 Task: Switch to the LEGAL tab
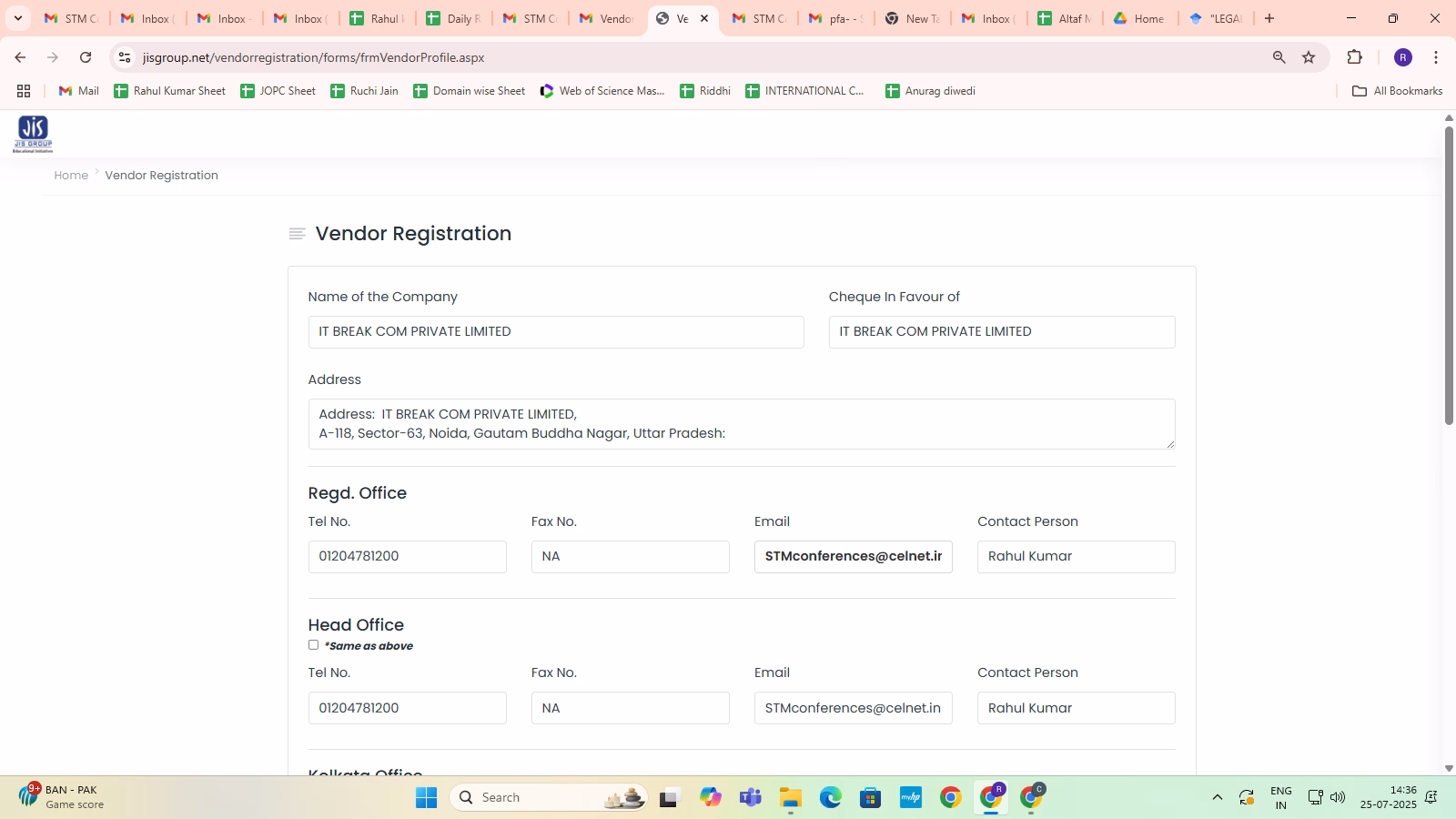coord(1217,18)
